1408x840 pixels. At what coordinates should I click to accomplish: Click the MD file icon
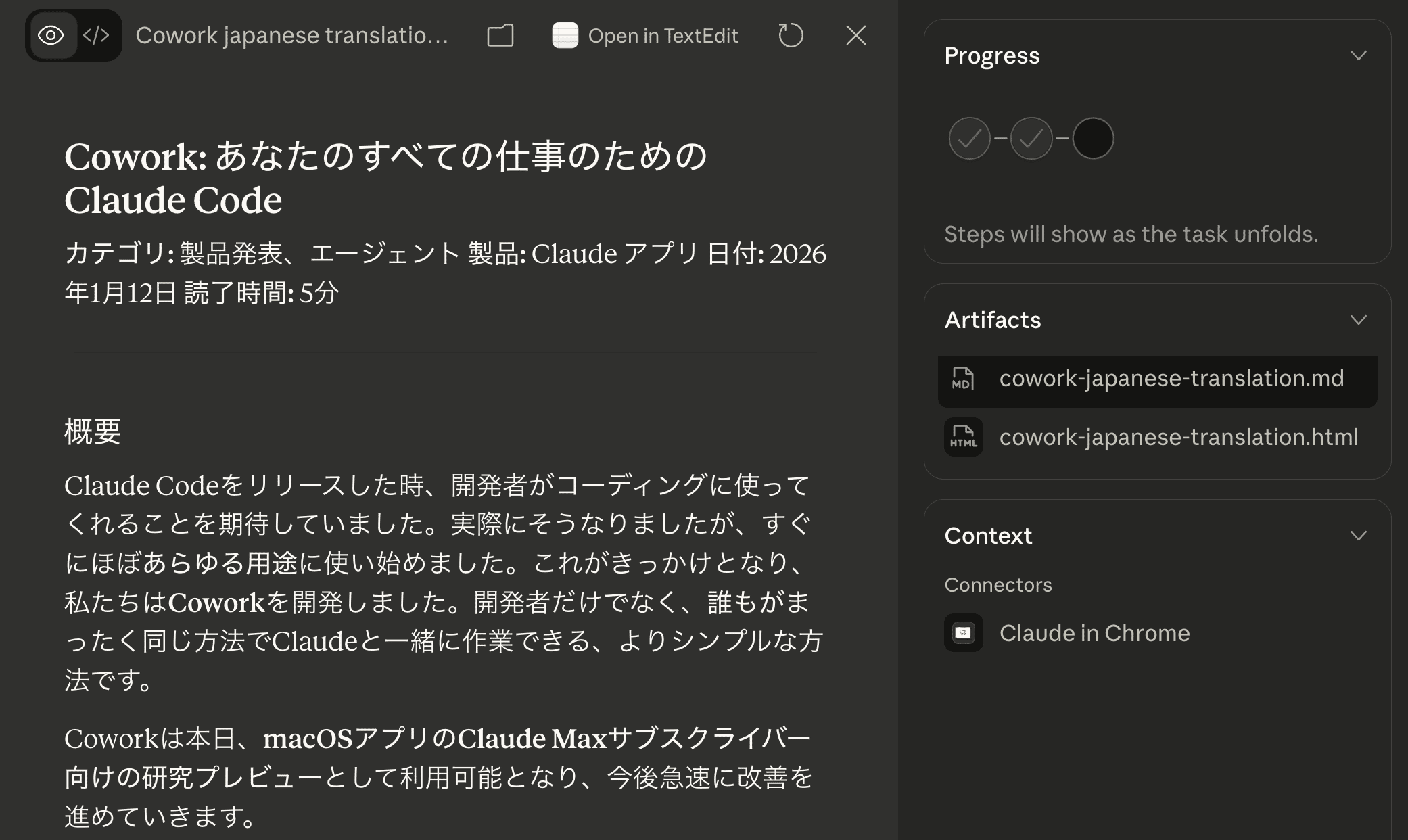(963, 379)
